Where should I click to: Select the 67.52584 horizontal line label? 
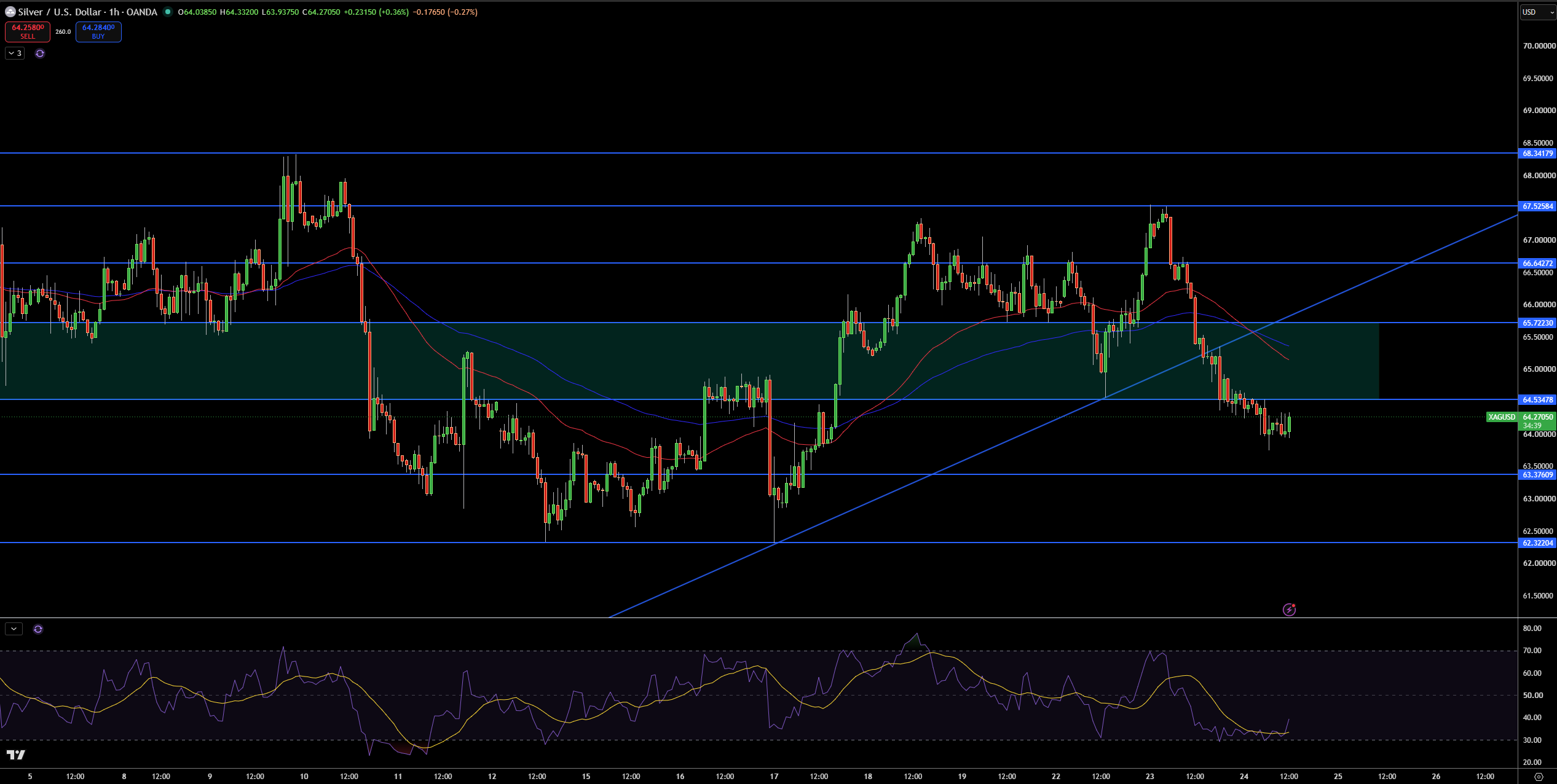(x=1537, y=206)
